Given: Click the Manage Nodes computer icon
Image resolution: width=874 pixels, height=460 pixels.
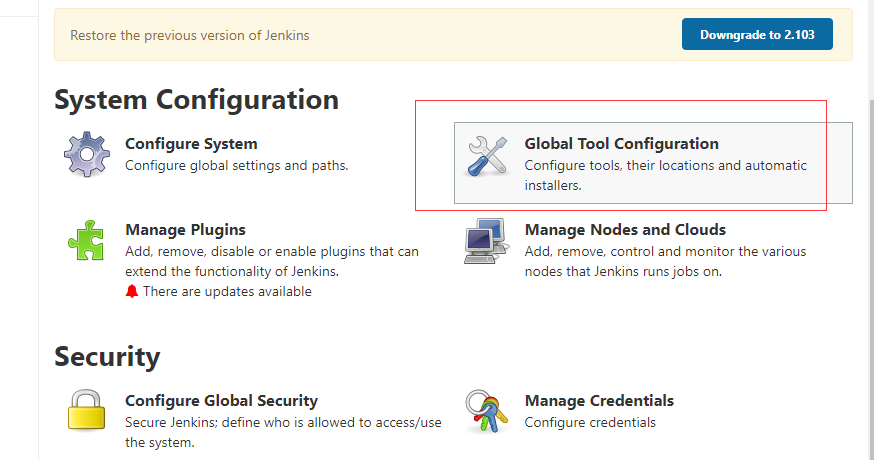Looking at the screenshot, I should (486, 241).
